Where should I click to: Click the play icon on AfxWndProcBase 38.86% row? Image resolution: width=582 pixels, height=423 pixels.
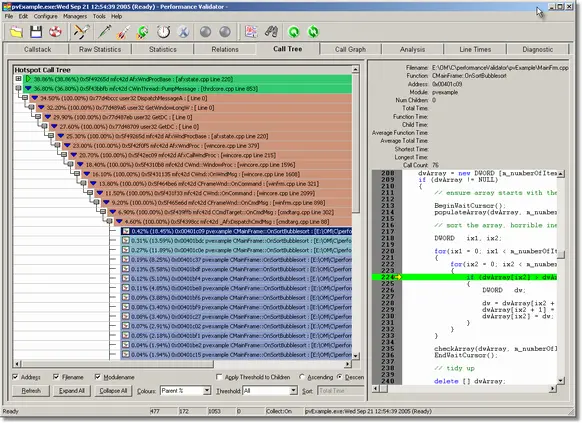click(x=29, y=79)
